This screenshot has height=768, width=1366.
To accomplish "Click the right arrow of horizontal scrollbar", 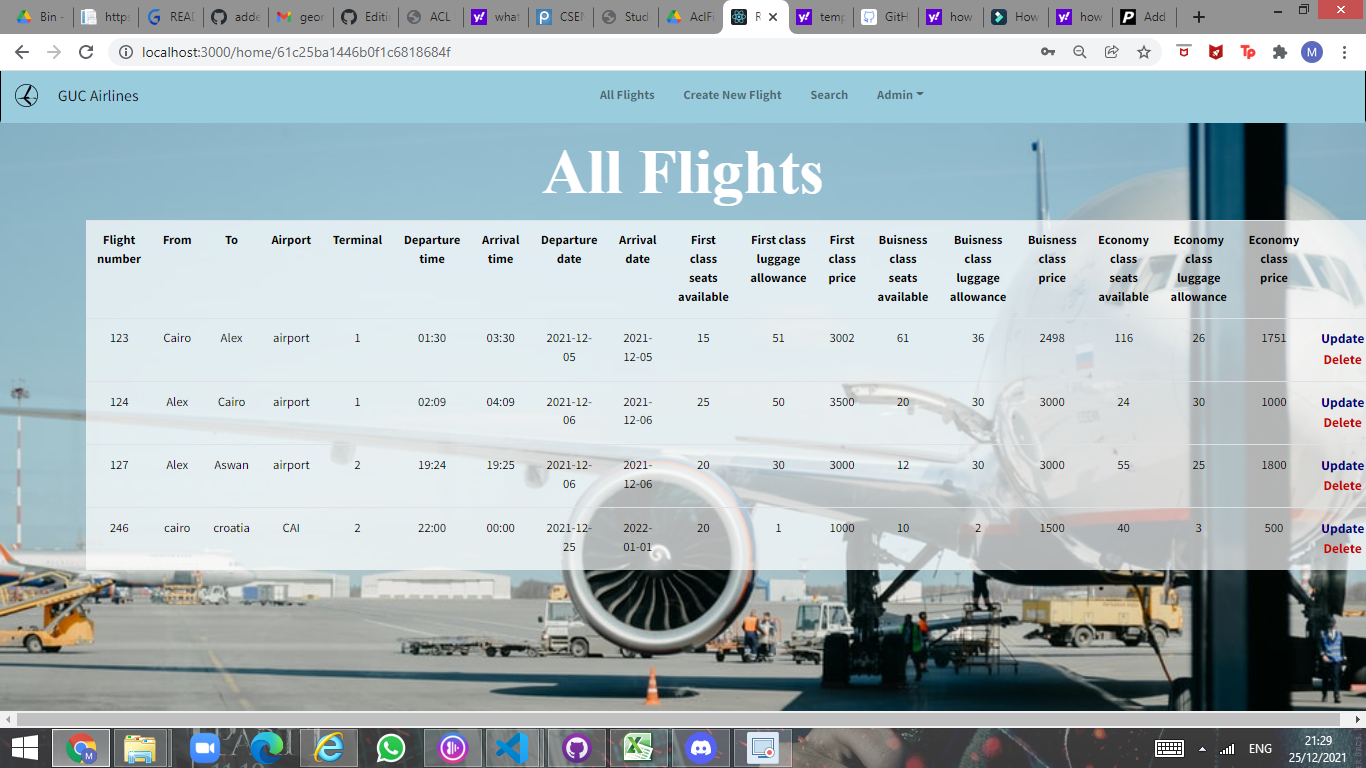I will (x=1358, y=719).
